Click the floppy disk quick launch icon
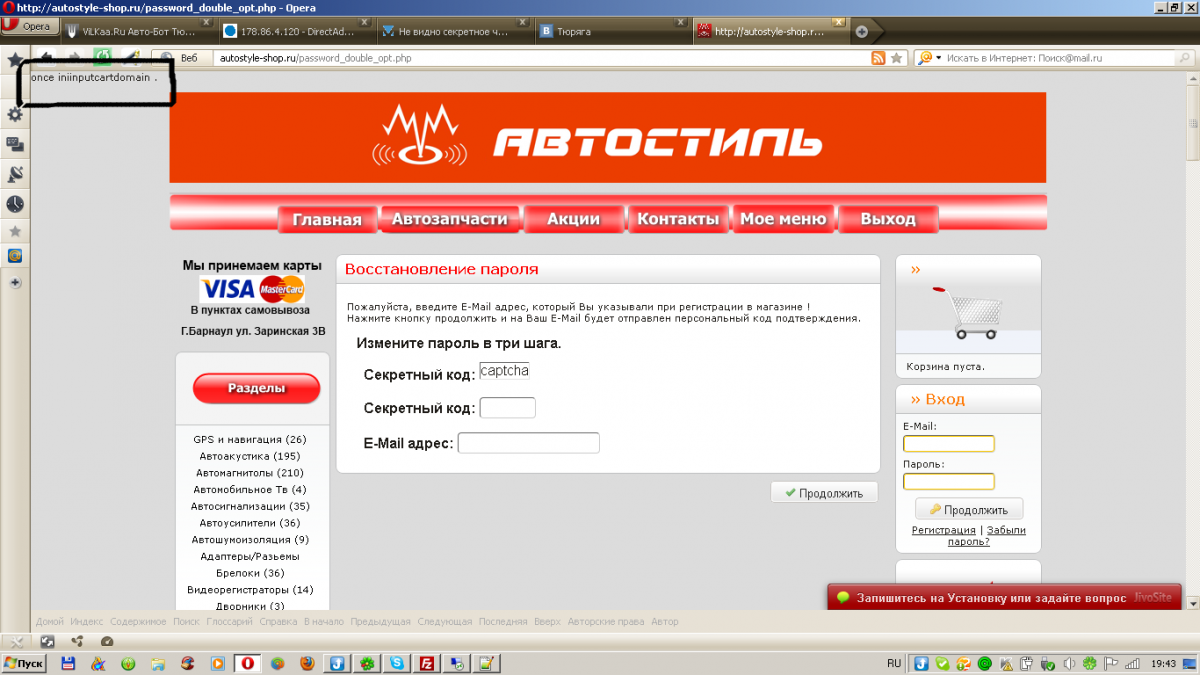The height and width of the screenshot is (675, 1200). (68, 663)
